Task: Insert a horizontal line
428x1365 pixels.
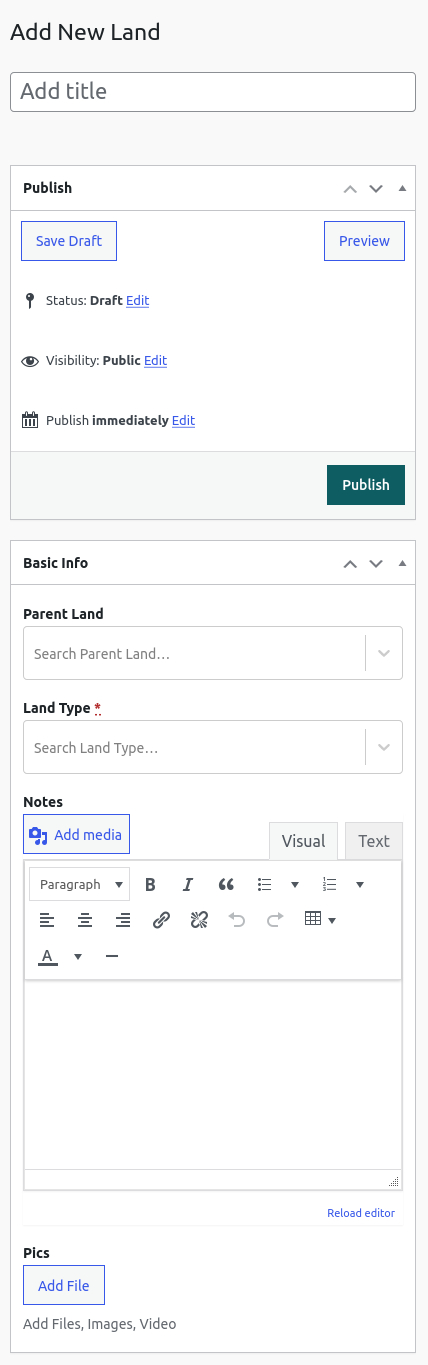Action: 112,957
